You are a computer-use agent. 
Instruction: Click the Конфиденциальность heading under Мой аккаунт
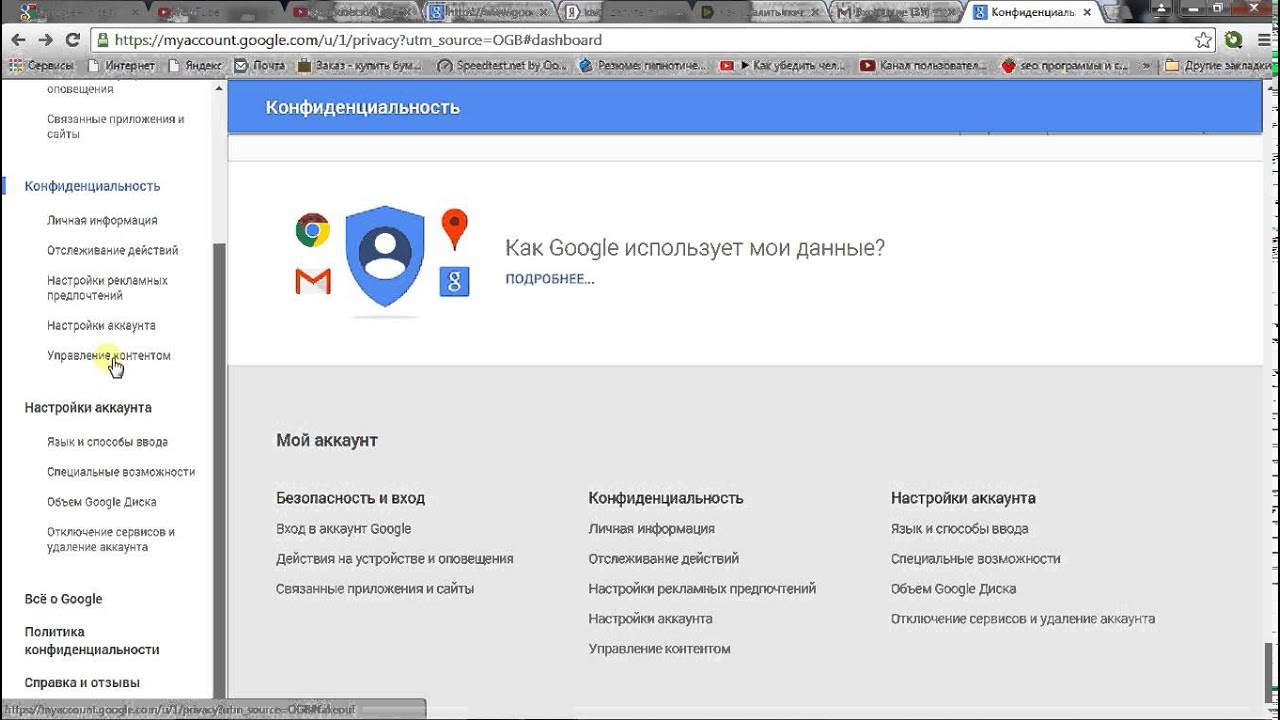point(666,498)
